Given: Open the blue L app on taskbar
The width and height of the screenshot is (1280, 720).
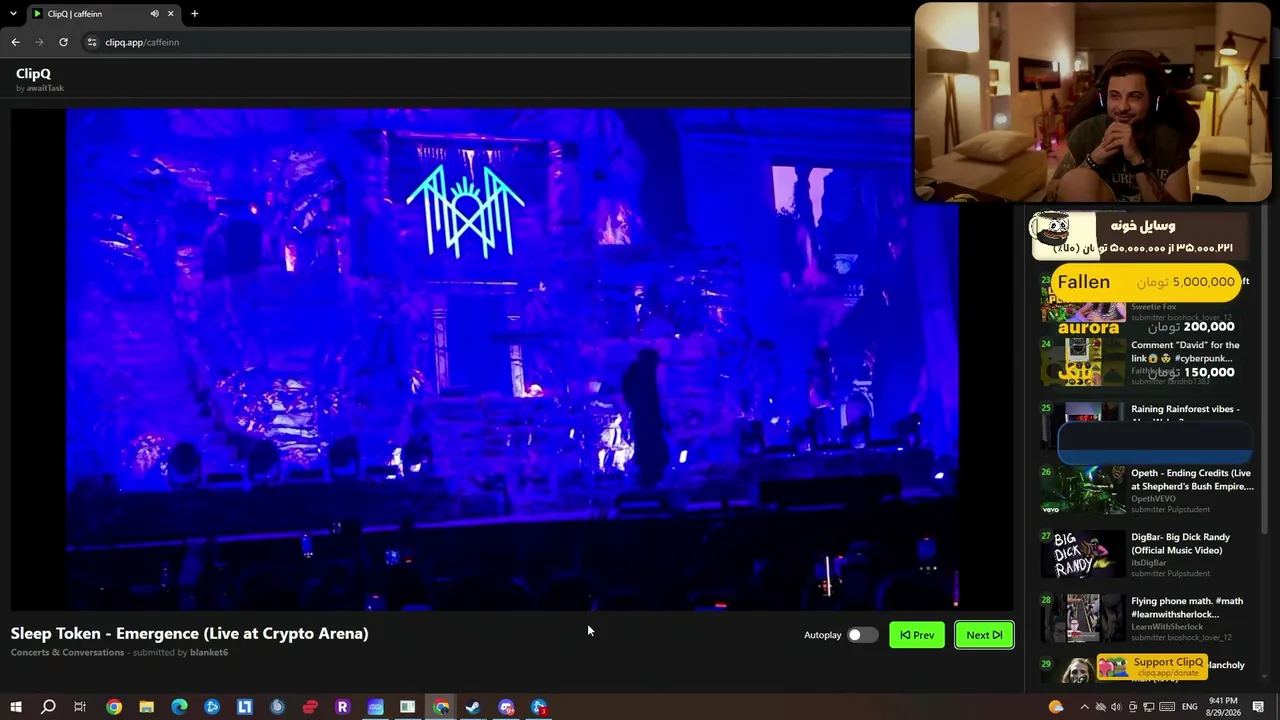Looking at the screenshot, I should tap(244, 707).
